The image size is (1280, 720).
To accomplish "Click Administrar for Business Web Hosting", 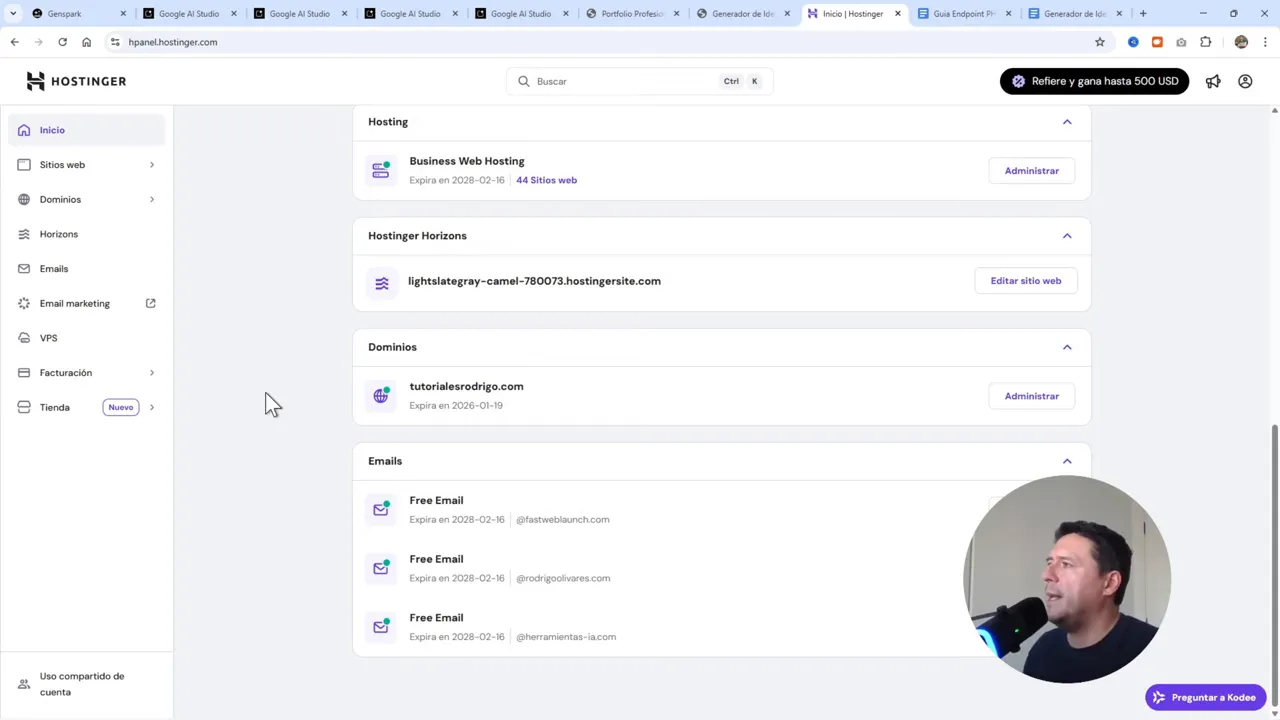I will pos(1031,170).
